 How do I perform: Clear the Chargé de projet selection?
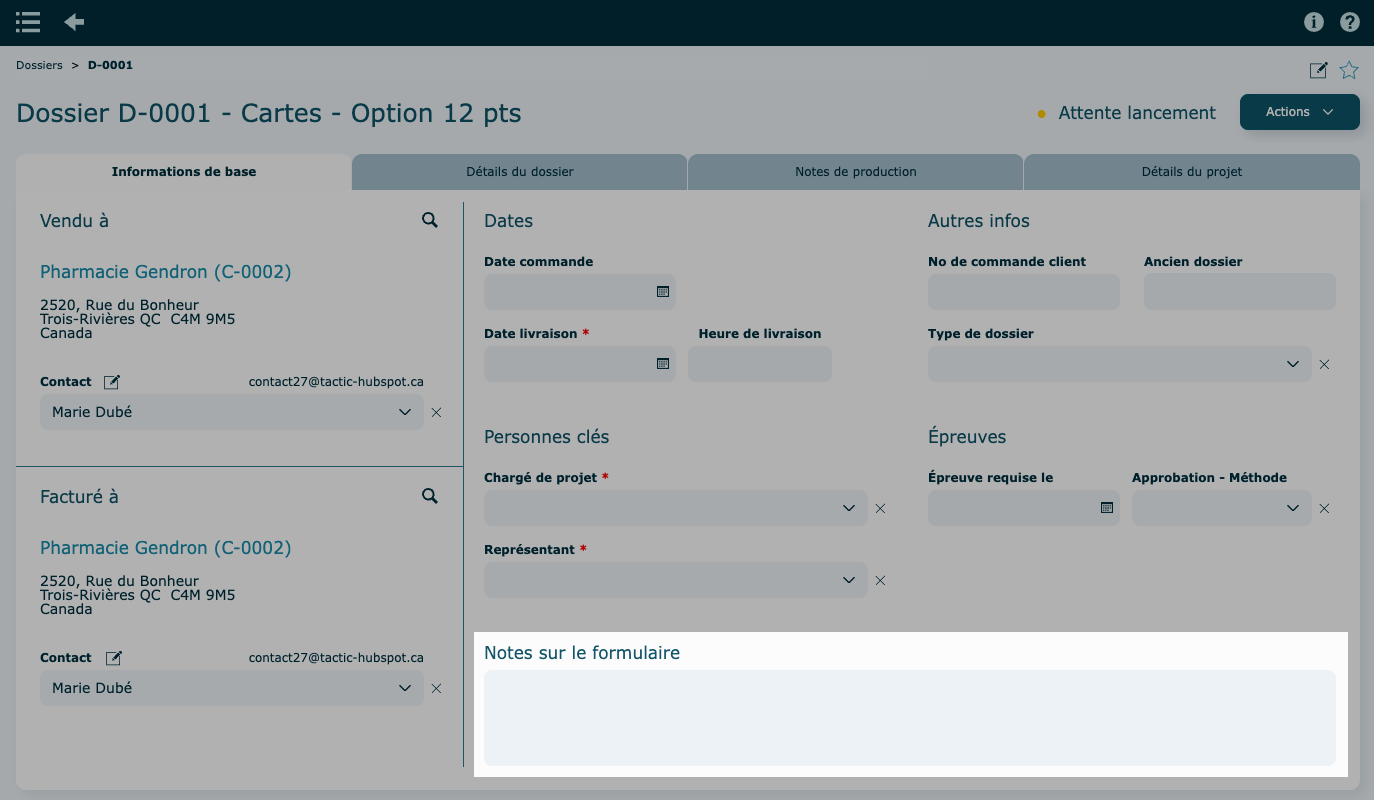880,508
